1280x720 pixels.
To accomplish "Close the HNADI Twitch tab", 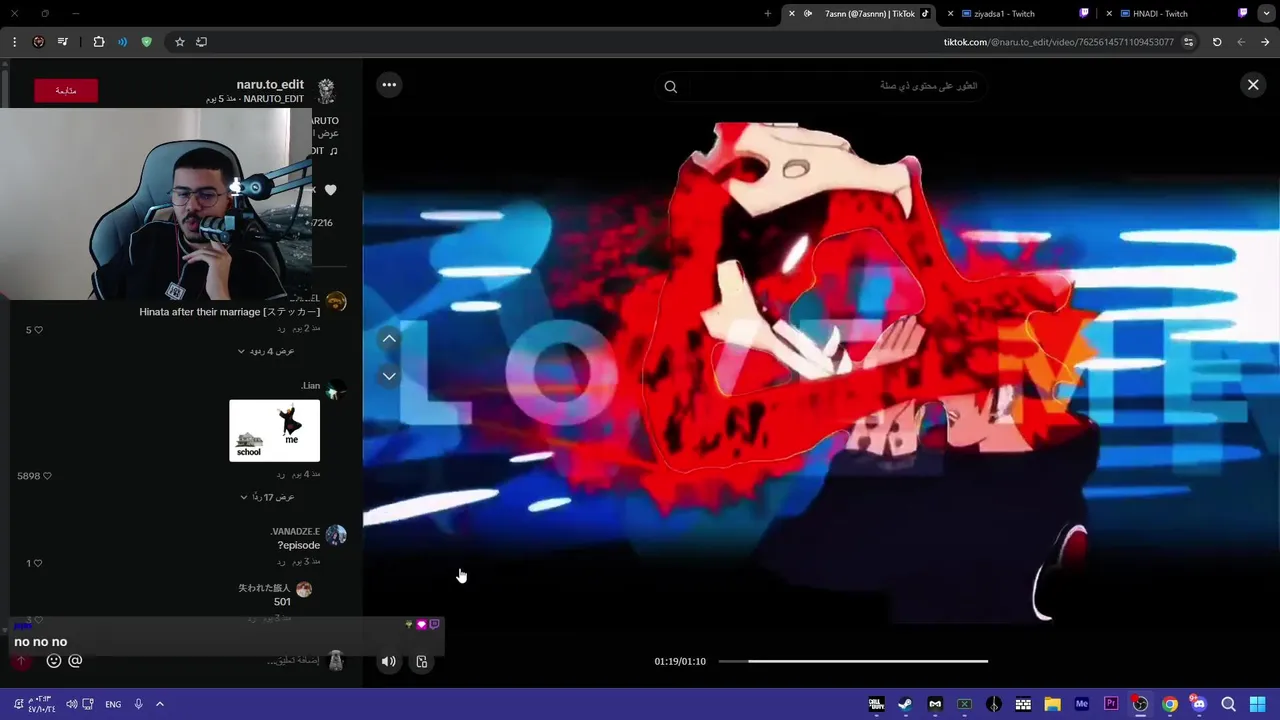I will tap(1109, 14).
